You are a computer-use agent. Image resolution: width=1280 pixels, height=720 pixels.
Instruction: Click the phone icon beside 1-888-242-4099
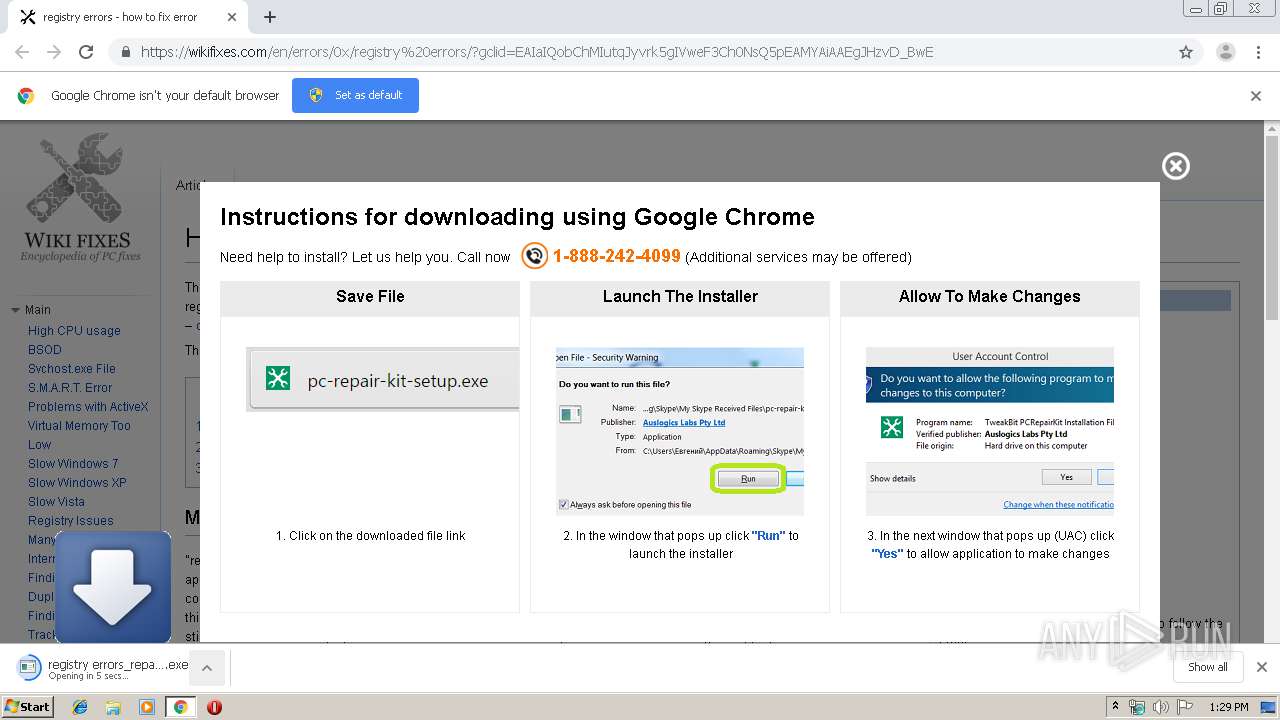coord(535,256)
